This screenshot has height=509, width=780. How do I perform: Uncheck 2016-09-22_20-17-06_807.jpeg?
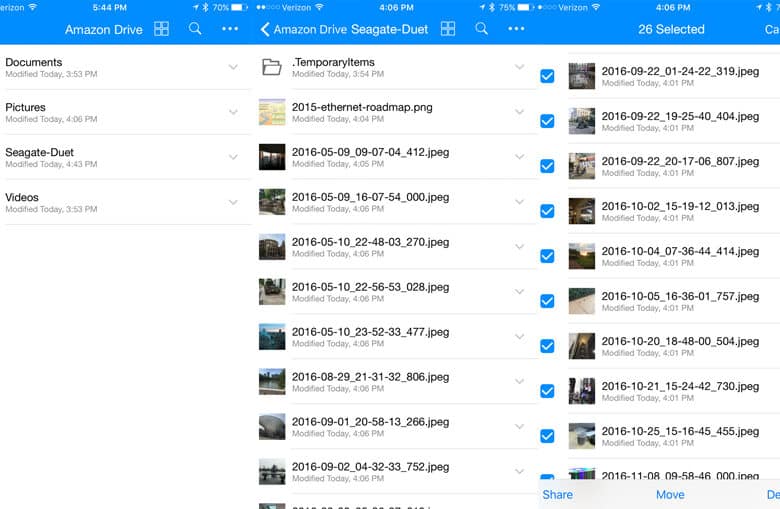[547, 166]
